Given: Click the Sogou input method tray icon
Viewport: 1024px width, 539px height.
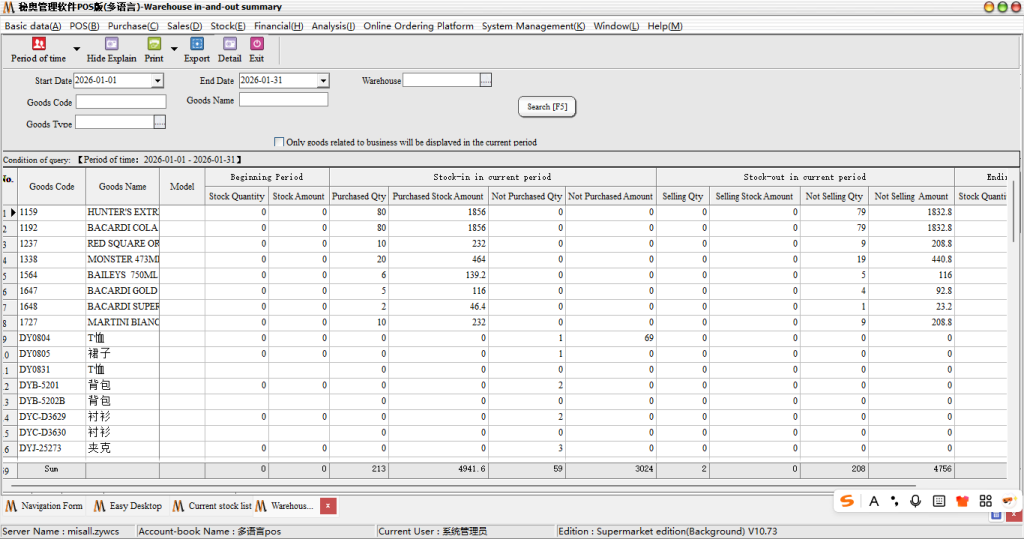Looking at the screenshot, I should tap(847, 501).
